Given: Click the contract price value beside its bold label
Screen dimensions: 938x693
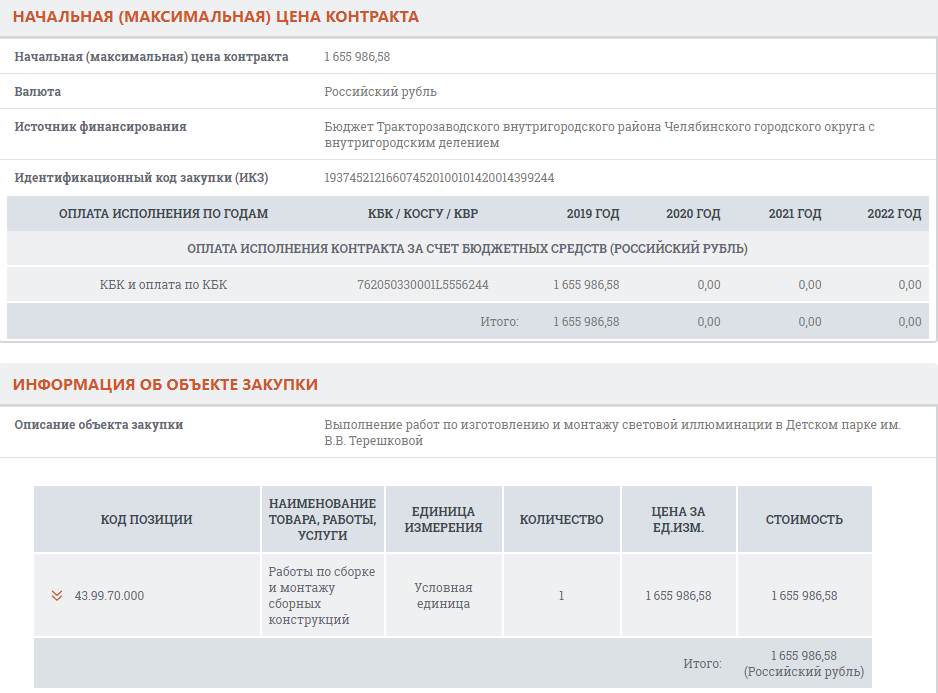Looking at the screenshot, I should [x=357, y=57].
